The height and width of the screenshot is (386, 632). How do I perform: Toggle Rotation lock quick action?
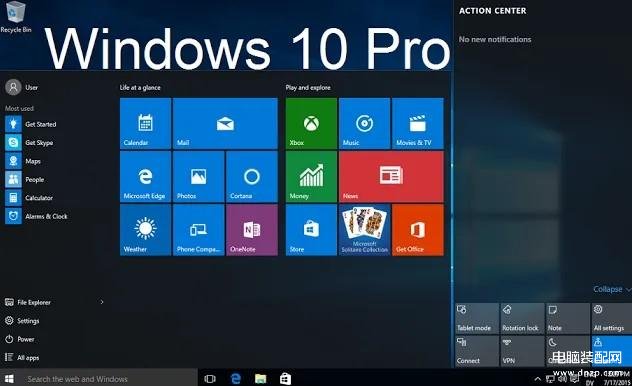click(x=522, y=318)
